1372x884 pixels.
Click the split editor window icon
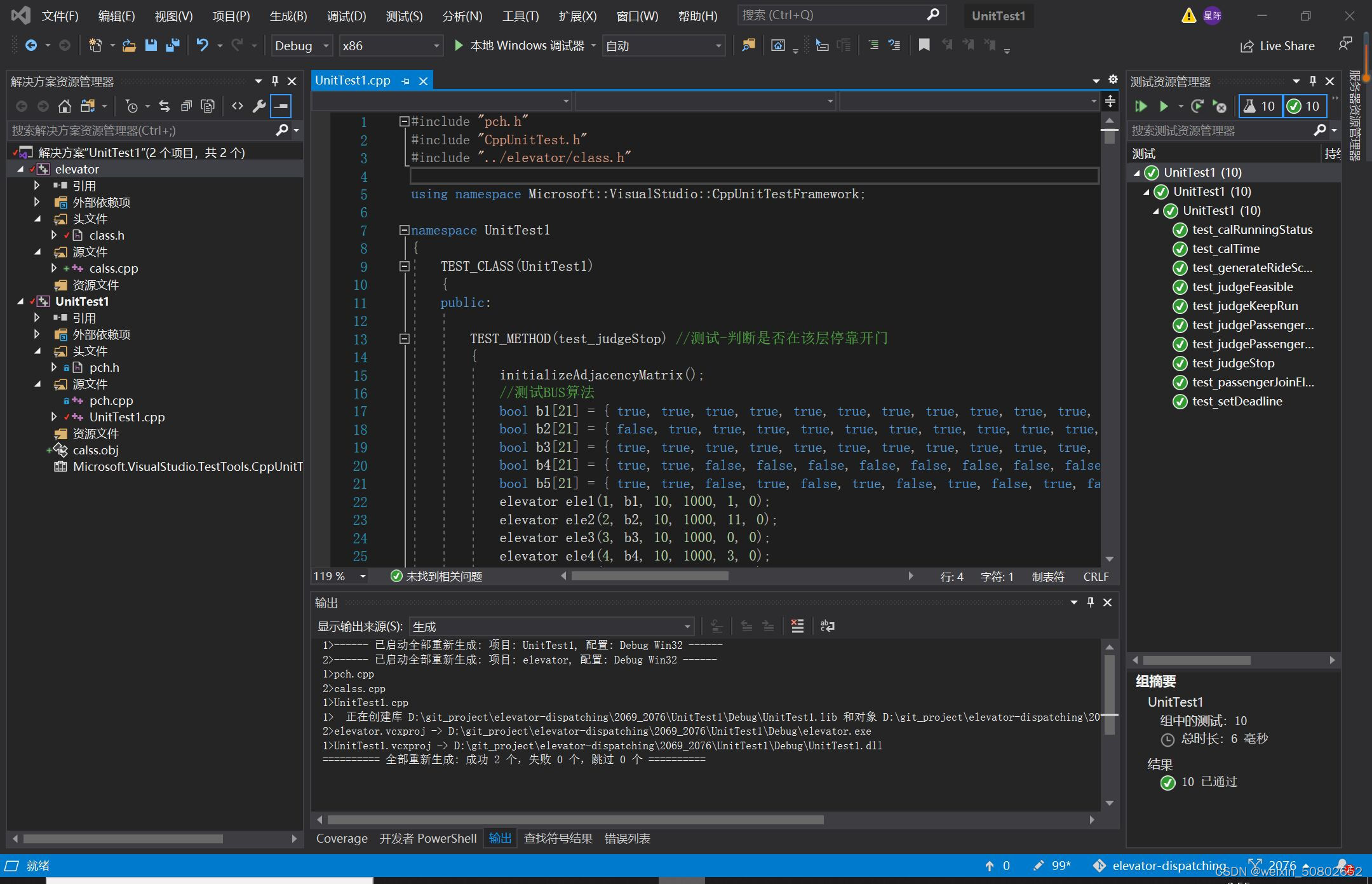pos(1110,102)
